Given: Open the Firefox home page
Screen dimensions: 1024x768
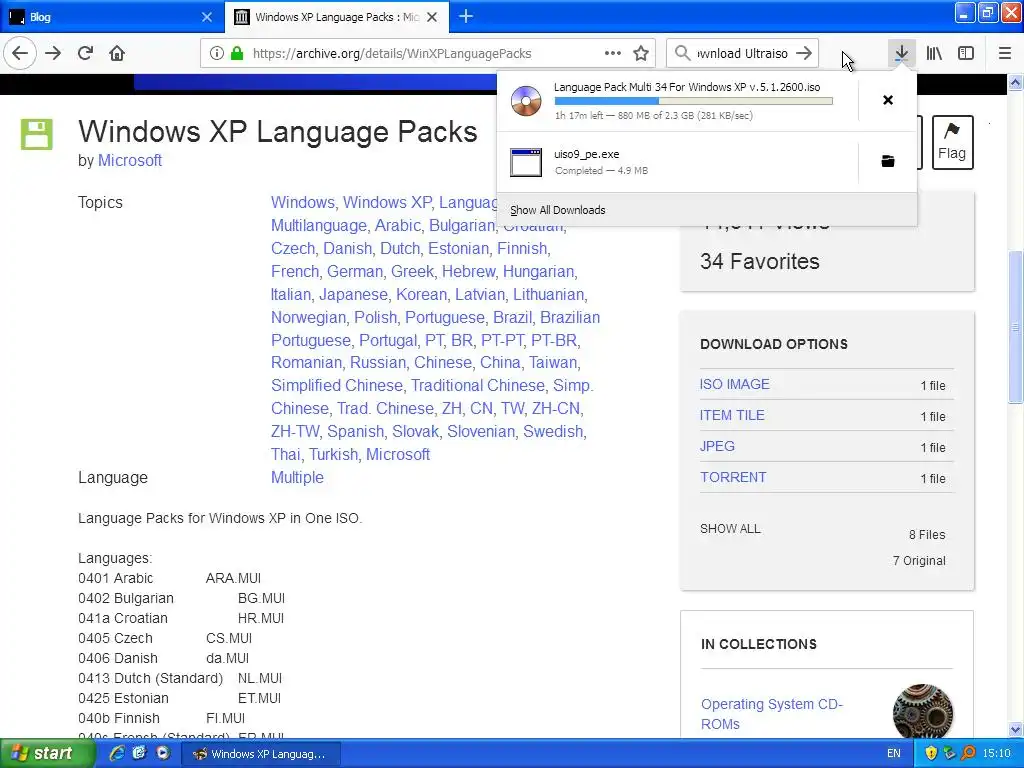Looking at the screenshot, I should pos(117,53).
